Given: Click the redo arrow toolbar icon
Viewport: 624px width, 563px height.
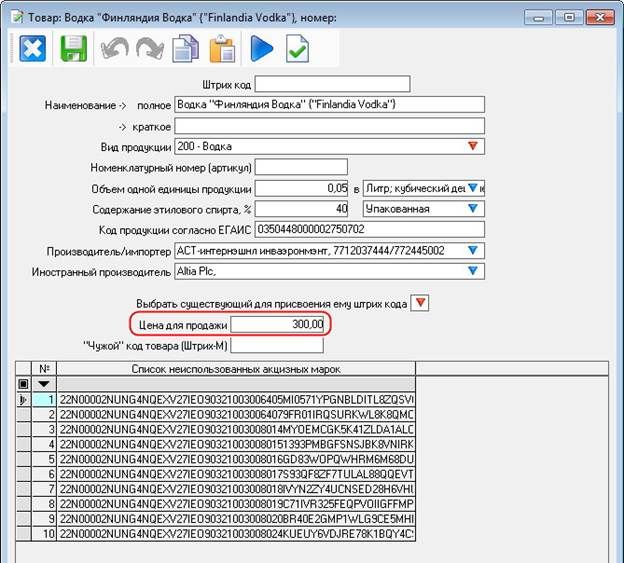Looking at the screenshot, I should [150, 49].
